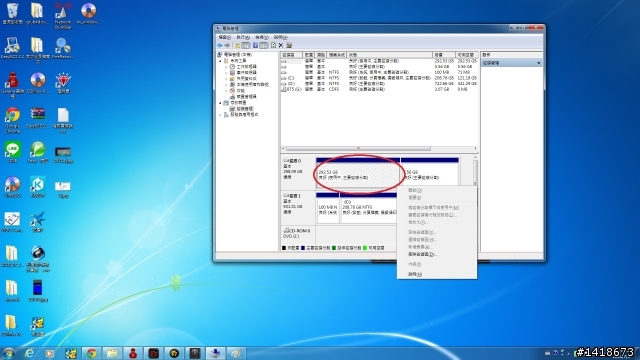Collapse the Storage tree node
This screenshot has width=640, height=360.
pyautogui.click(x=220, y=103)
